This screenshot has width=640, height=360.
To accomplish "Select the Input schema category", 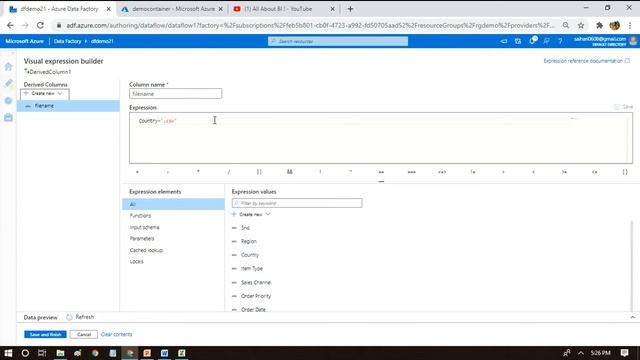I will point(144,227).
